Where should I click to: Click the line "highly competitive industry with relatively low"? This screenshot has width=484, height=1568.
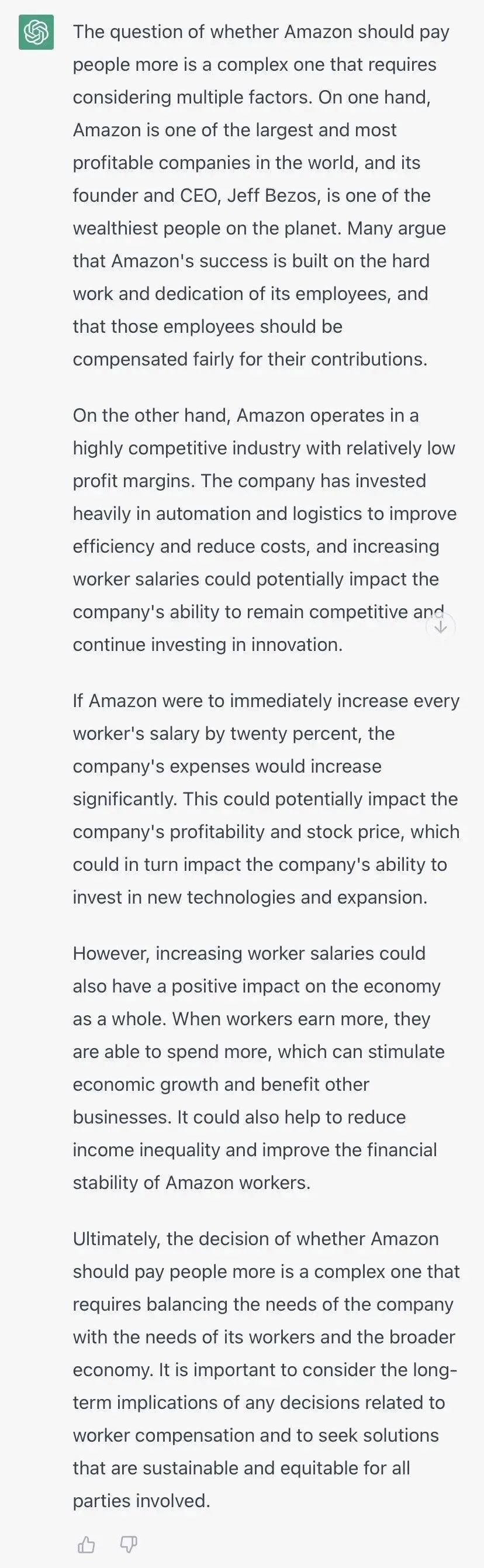pos(264,448)
